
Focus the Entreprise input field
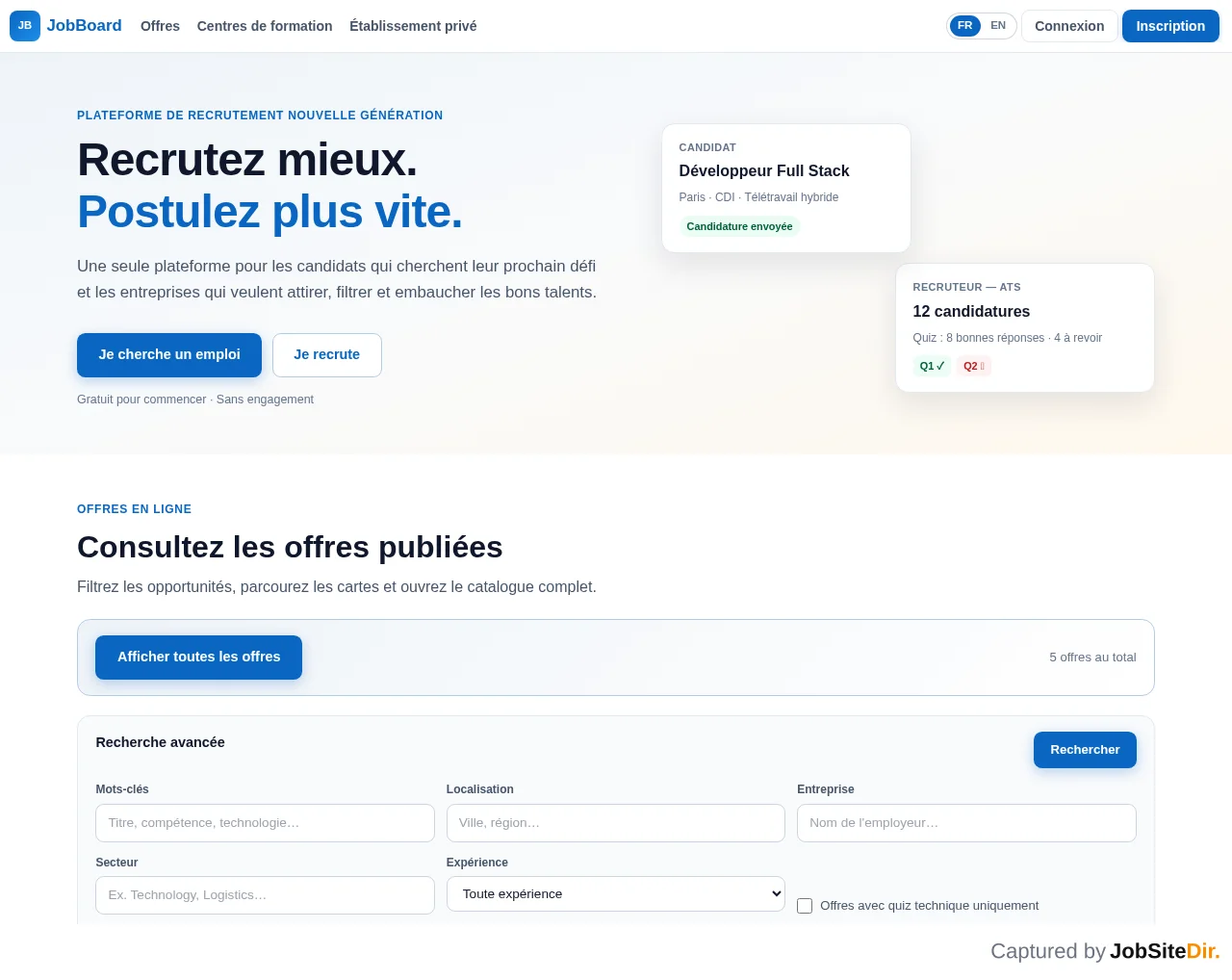pyautogui.click(x=966, y=823)
